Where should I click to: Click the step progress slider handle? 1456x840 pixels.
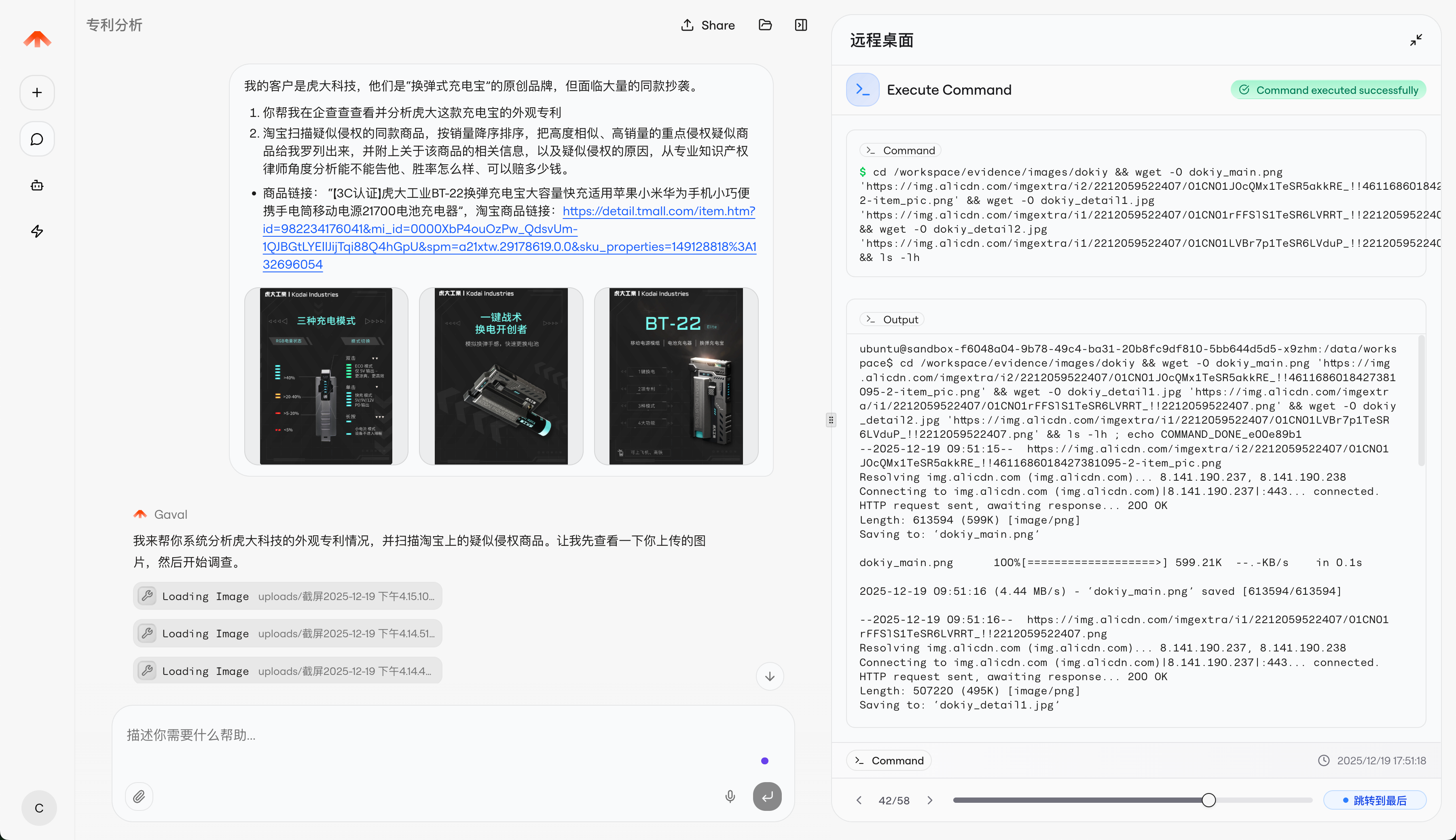[1208, 800]
